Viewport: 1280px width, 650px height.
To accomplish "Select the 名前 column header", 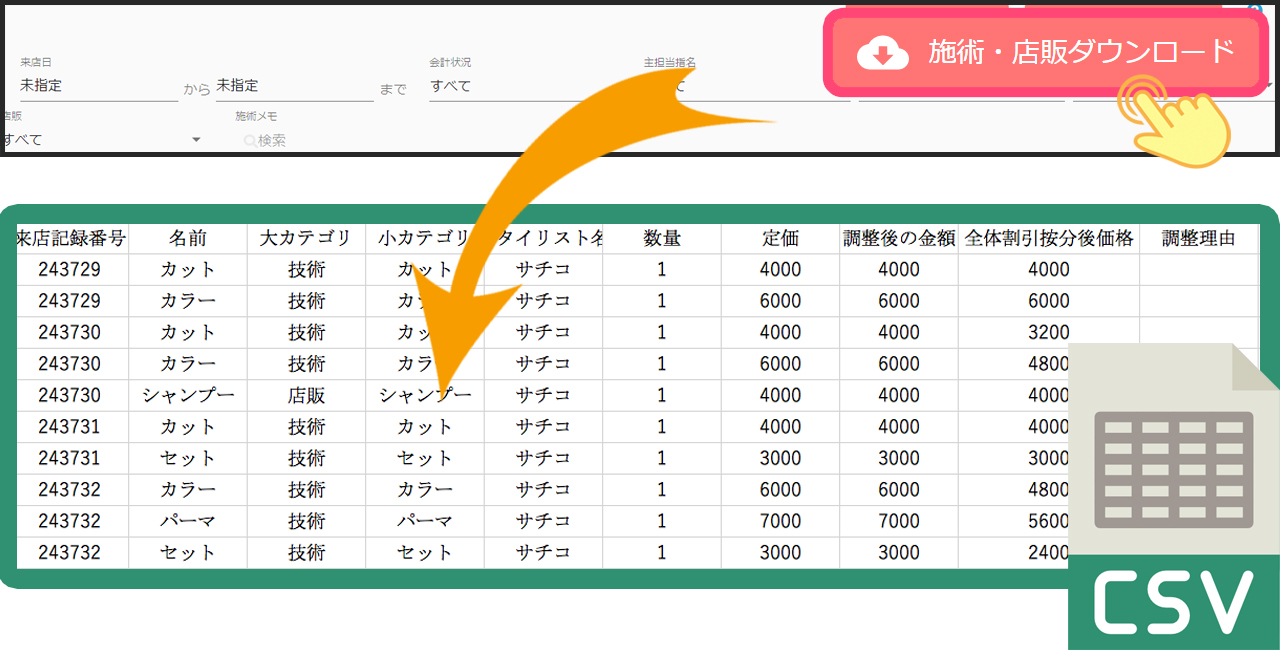I will coord(187,238).
